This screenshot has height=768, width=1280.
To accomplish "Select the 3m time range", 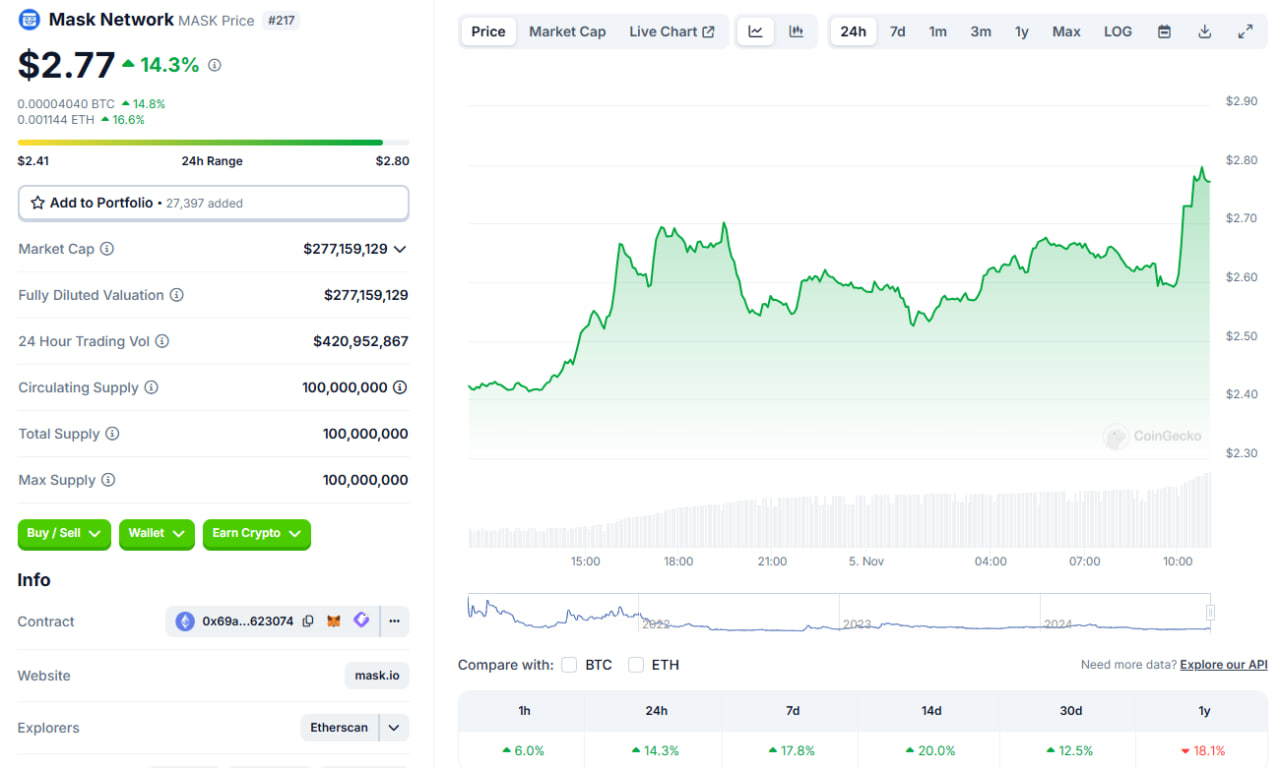I will click(x=981, y=31).
